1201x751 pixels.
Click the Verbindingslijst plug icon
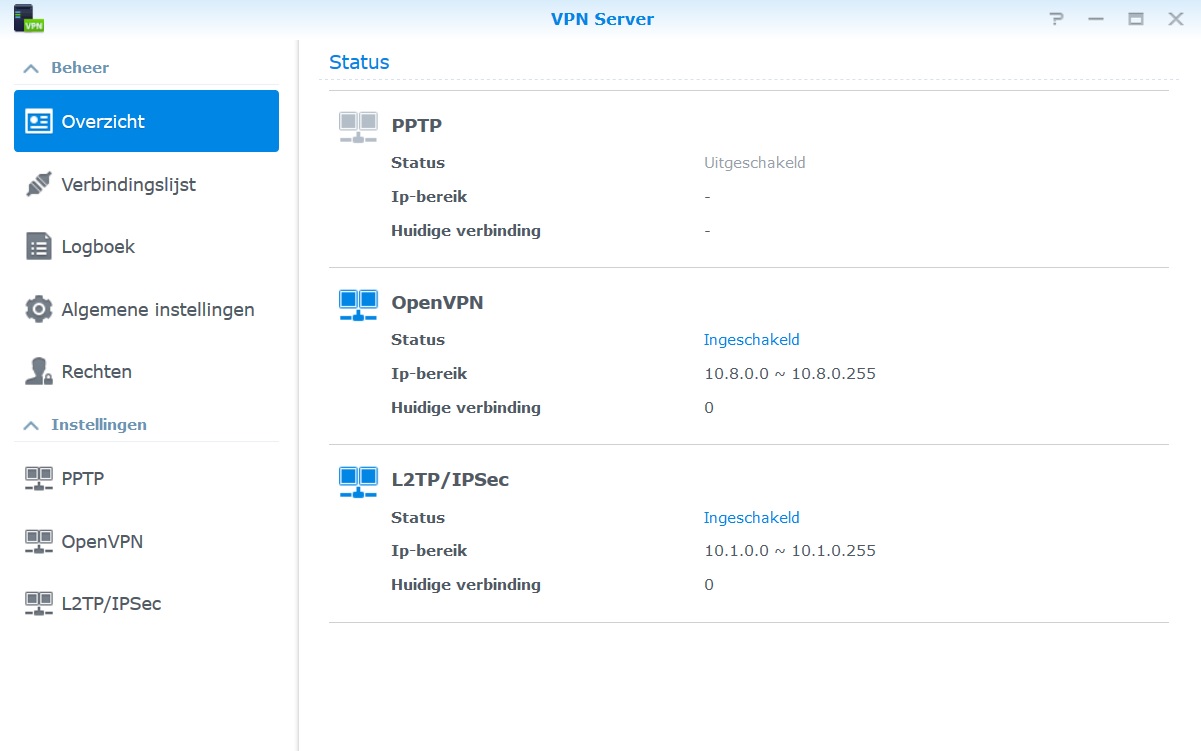click(x=38, y=185)
